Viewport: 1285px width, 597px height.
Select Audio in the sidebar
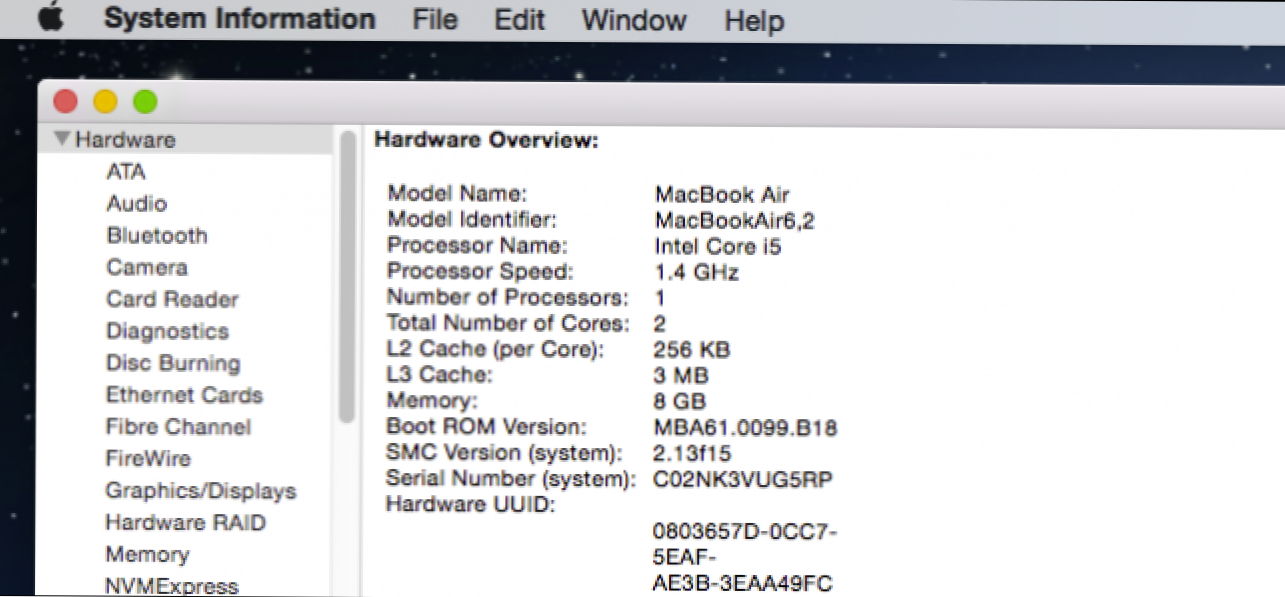(x=137, y=204)
